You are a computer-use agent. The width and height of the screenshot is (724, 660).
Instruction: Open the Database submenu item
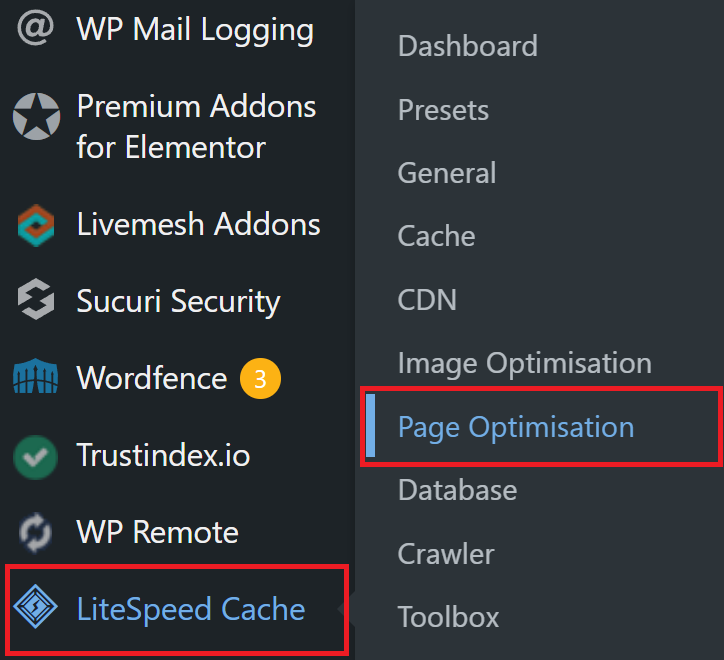pyautogui.click(x=457, y=490)
